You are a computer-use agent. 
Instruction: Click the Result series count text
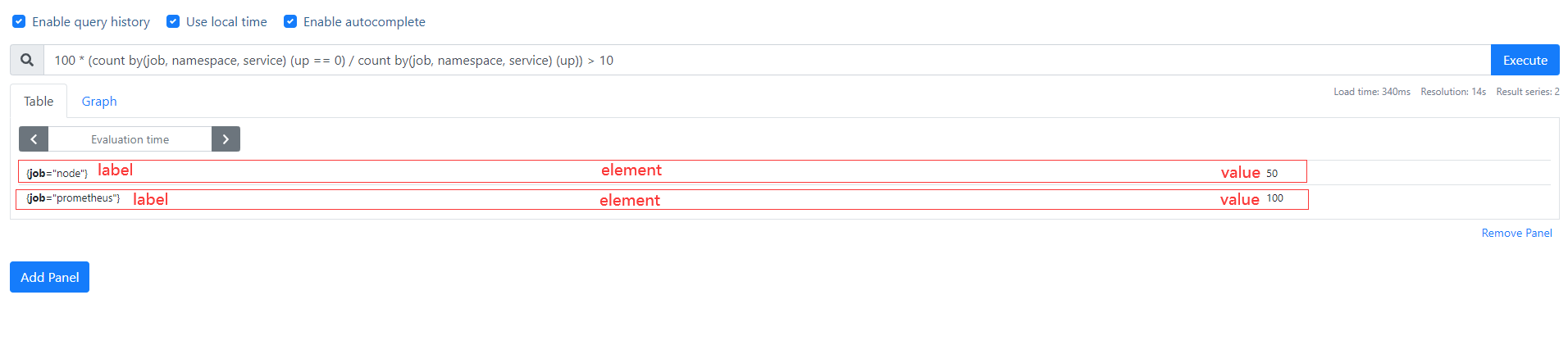[x=1527, y=92]
